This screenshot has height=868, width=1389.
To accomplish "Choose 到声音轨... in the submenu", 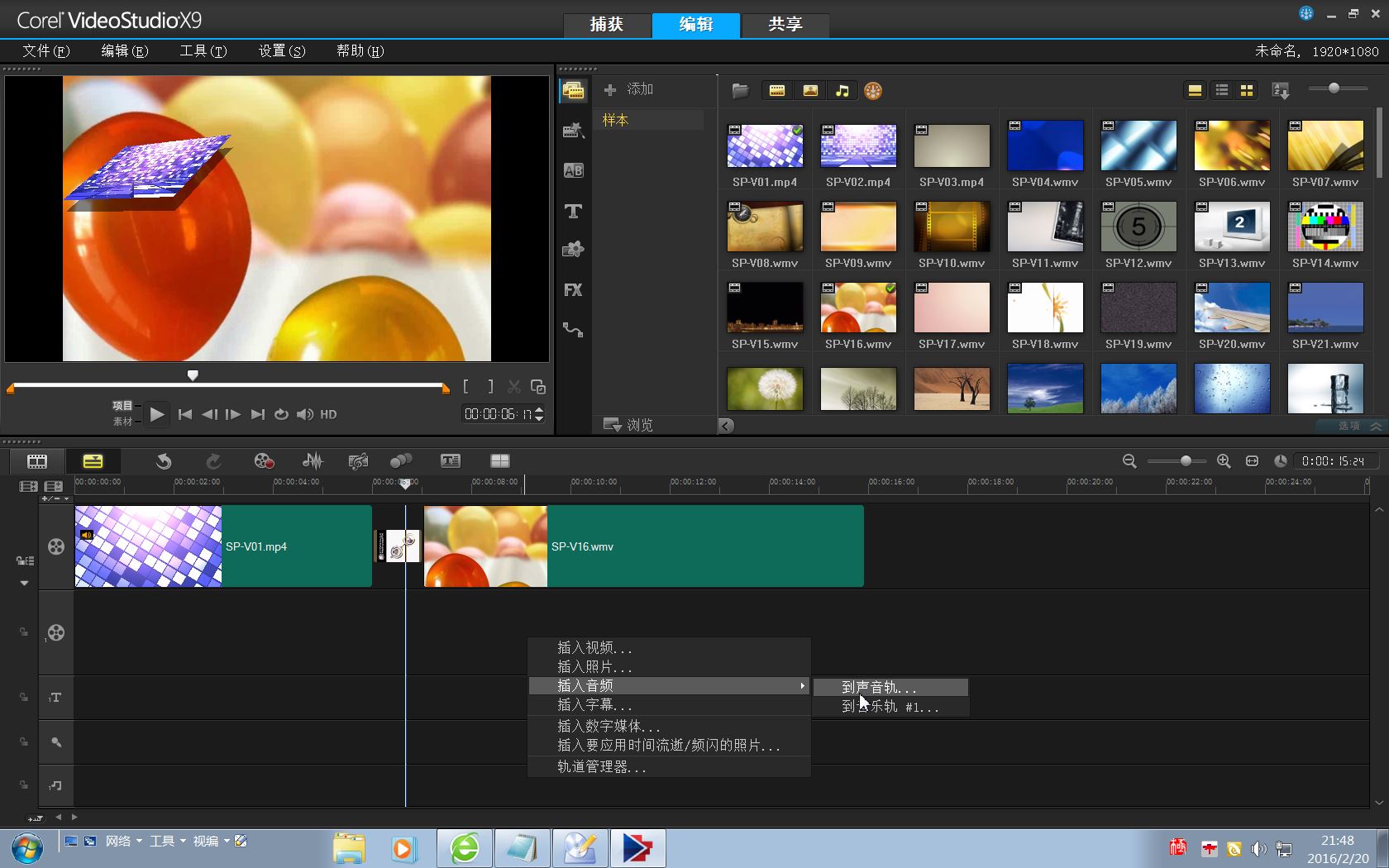I will tap(890, 687).
